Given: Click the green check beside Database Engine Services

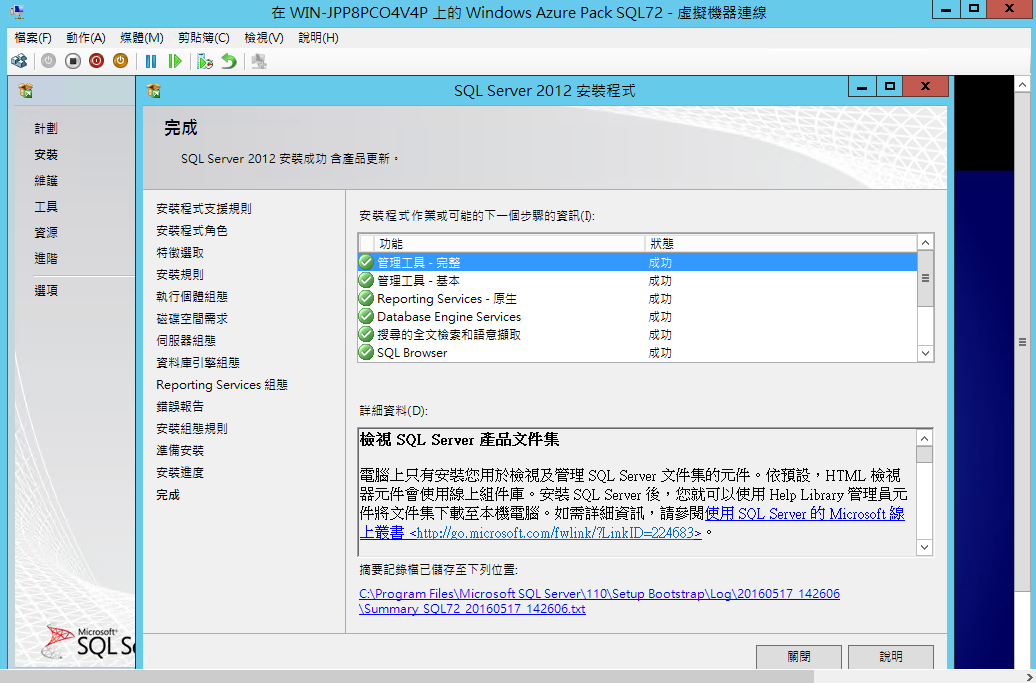Looking at the screenshot, I should click(x=366, y=316).
